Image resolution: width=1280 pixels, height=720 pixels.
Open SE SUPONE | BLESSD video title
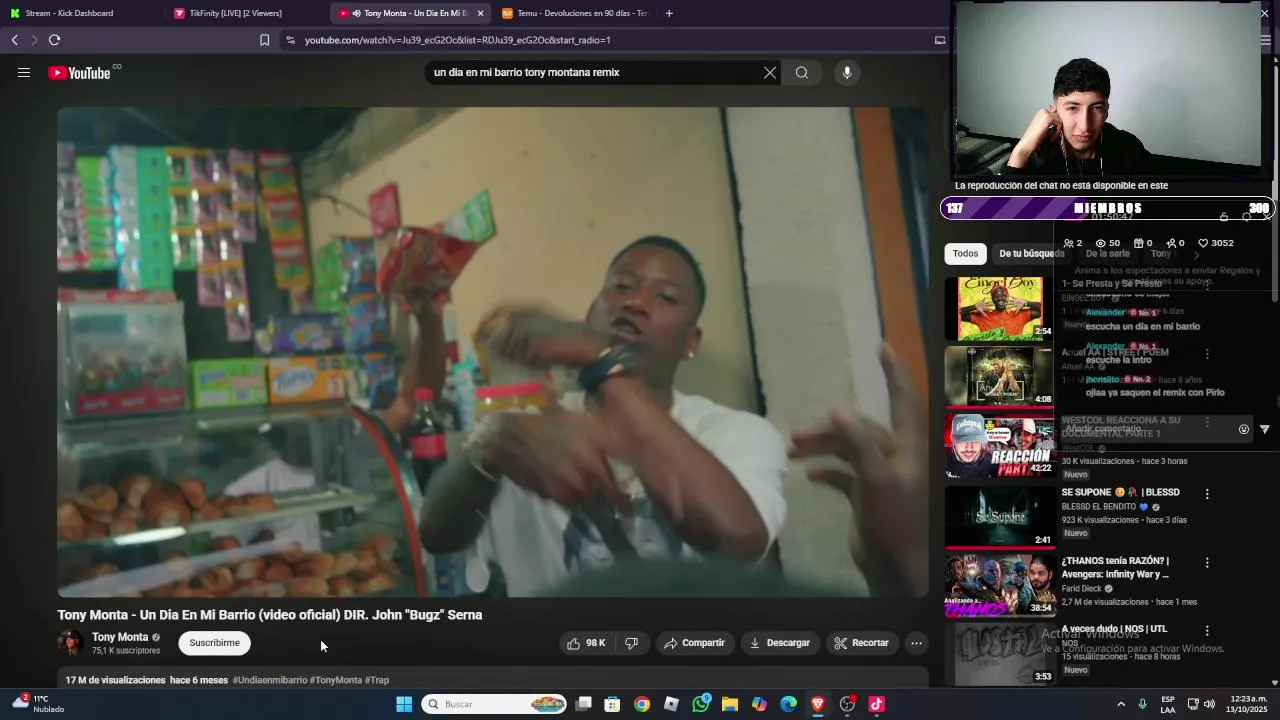1120,493
